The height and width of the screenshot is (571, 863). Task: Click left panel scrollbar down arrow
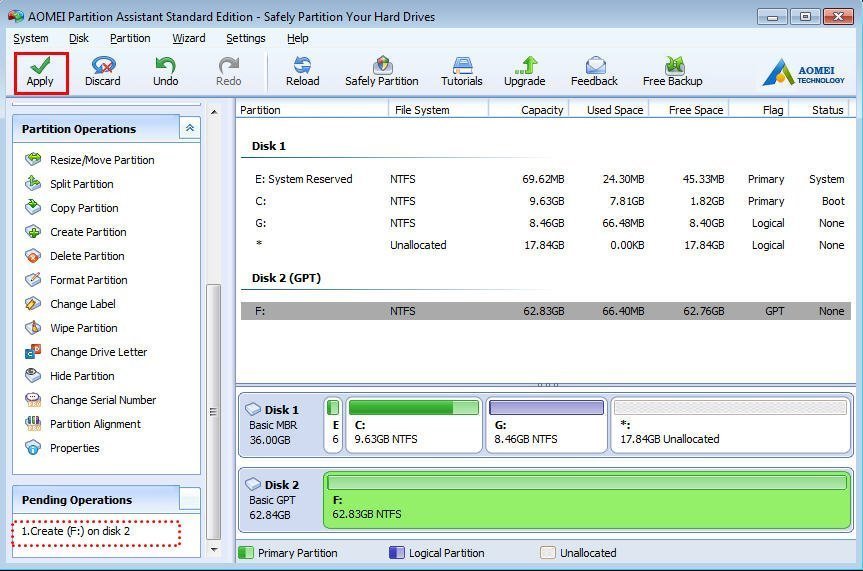tap(214, 550)
